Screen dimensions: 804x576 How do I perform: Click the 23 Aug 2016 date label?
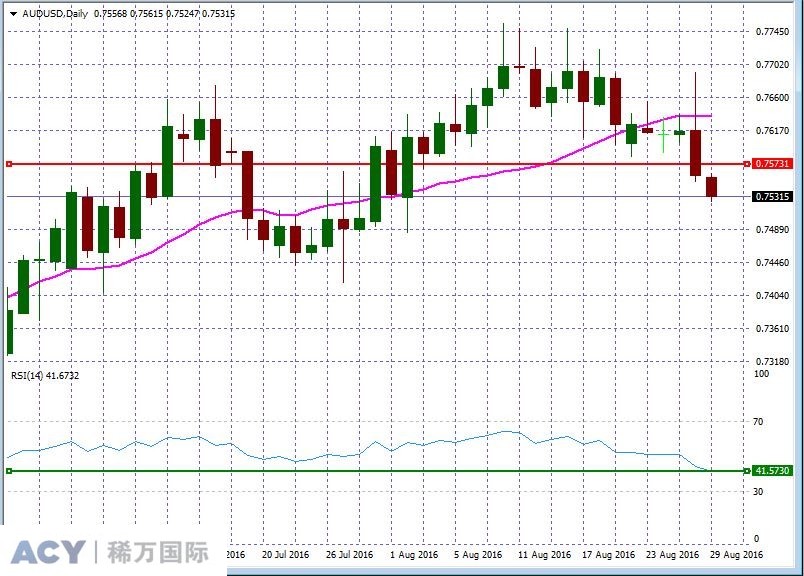coord(672,554)
